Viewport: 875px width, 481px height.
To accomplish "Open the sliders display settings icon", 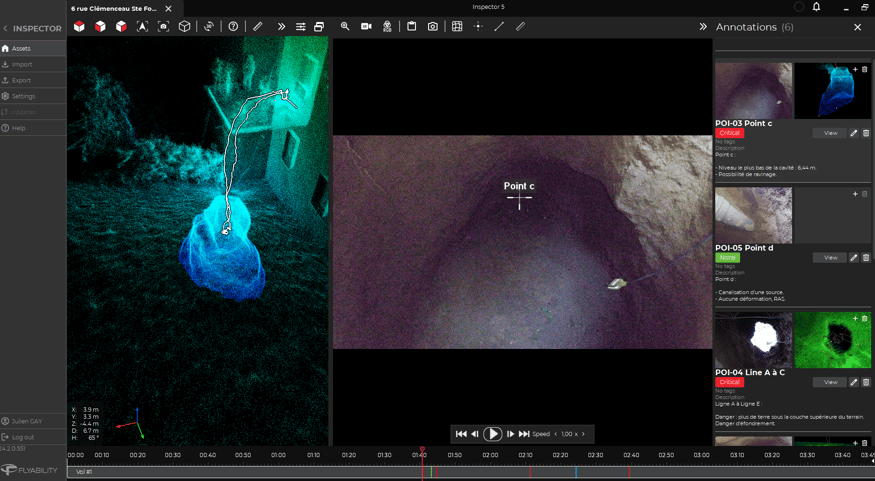I will click(x=301, y=26).
